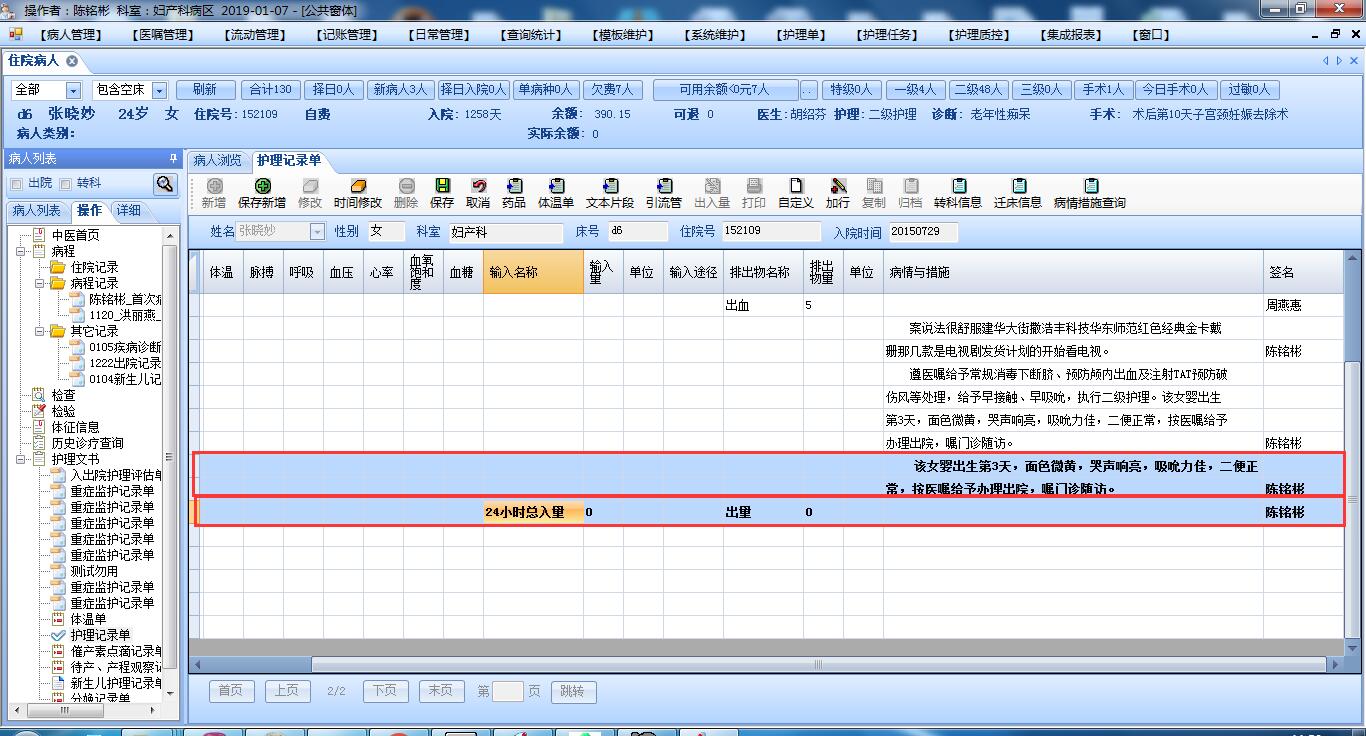Click the 时间修改 (modify time) toolbar icon
Image resolution: width=1366 pixels, height=736 pixels.
(x=358, y=186)
